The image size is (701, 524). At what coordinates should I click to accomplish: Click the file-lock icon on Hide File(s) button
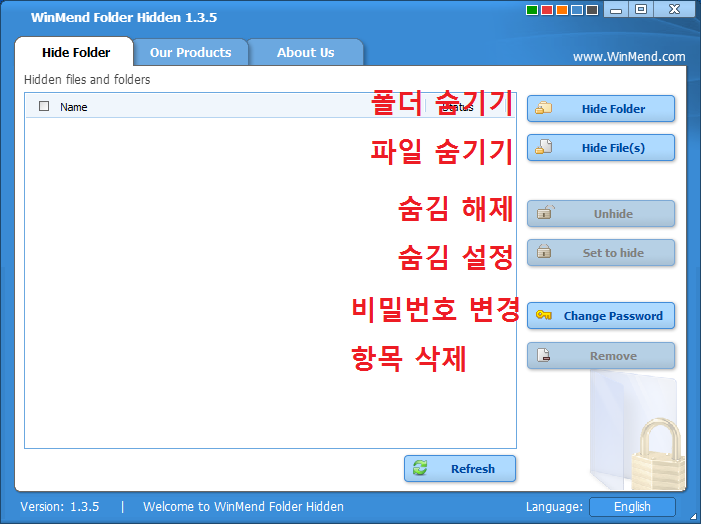(x=544, y=147)
